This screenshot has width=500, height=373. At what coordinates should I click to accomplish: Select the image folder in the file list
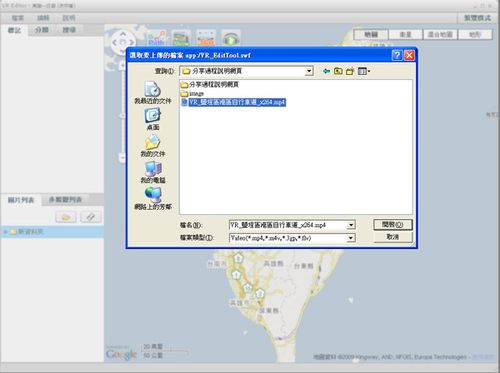[x=192, y=94]
